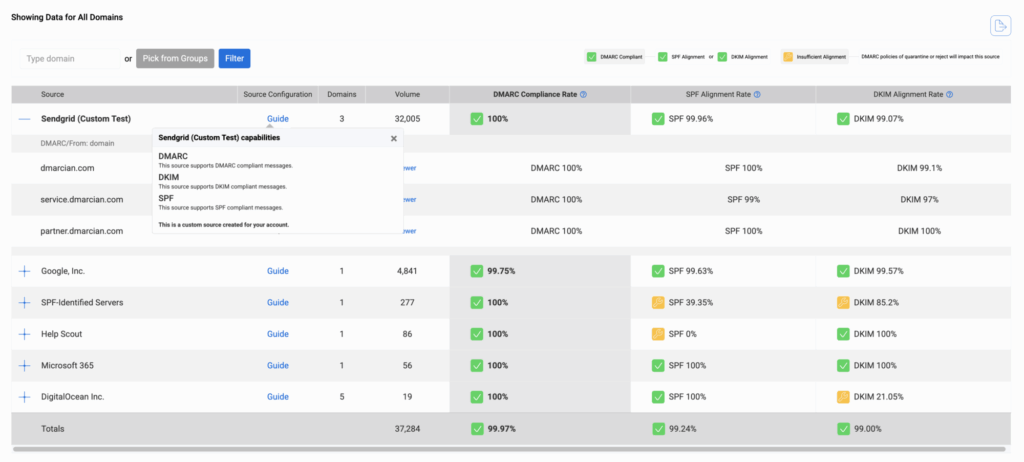Click the Domains column header
Image resolution: width=1024 pixels, height=462 pixels.
coord(342,94)
